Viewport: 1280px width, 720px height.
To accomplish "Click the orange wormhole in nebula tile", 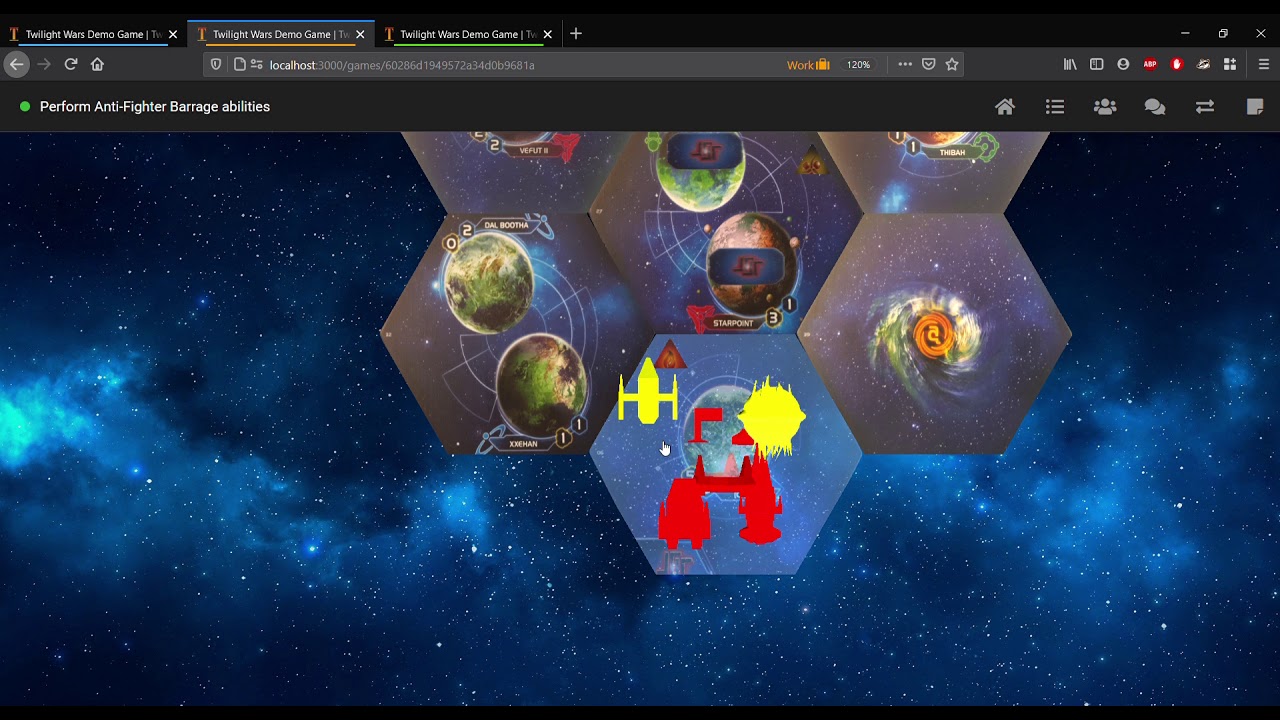I will coord(932,338).
